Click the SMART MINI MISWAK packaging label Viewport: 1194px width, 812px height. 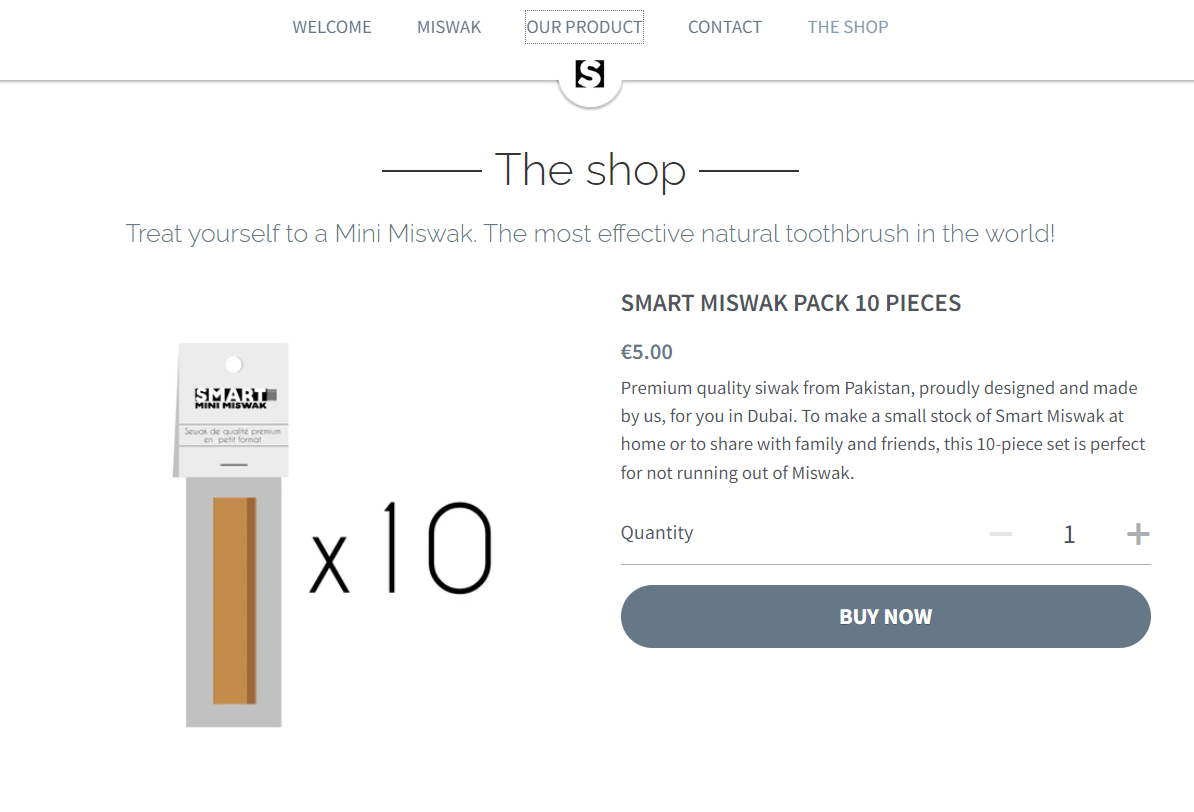(230, 395)
